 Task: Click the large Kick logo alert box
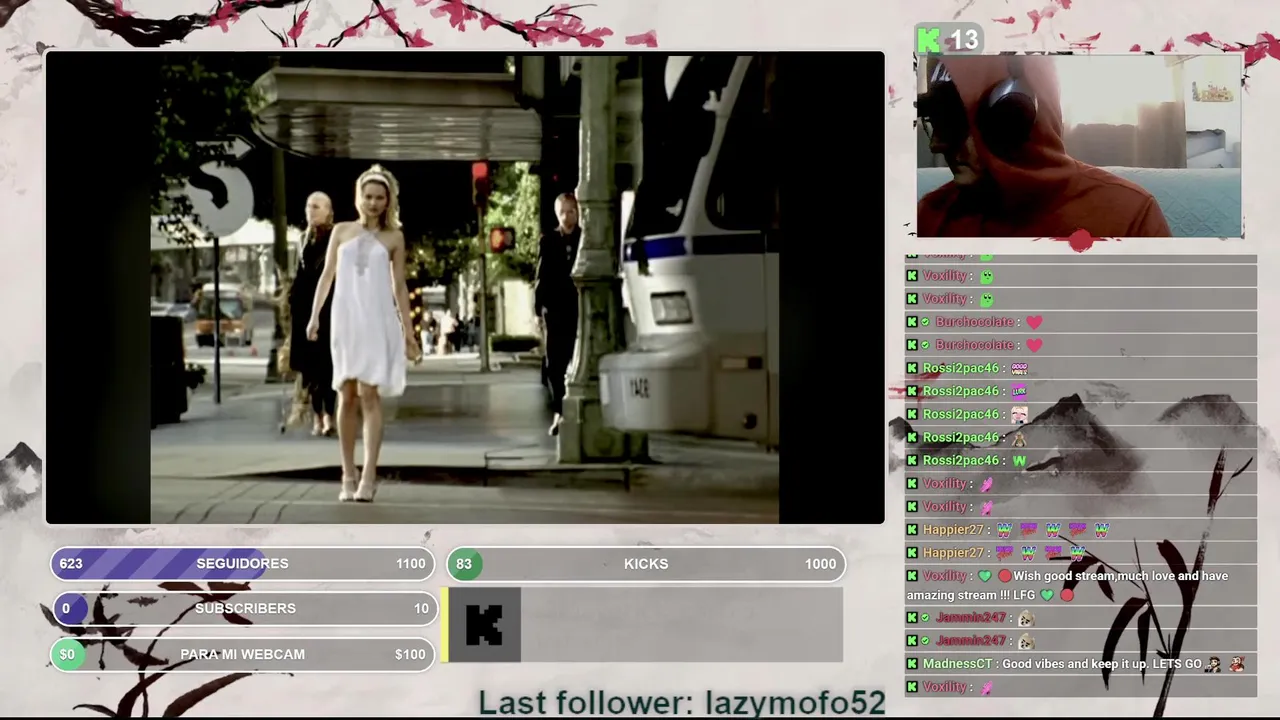click(x=484, y=625)
